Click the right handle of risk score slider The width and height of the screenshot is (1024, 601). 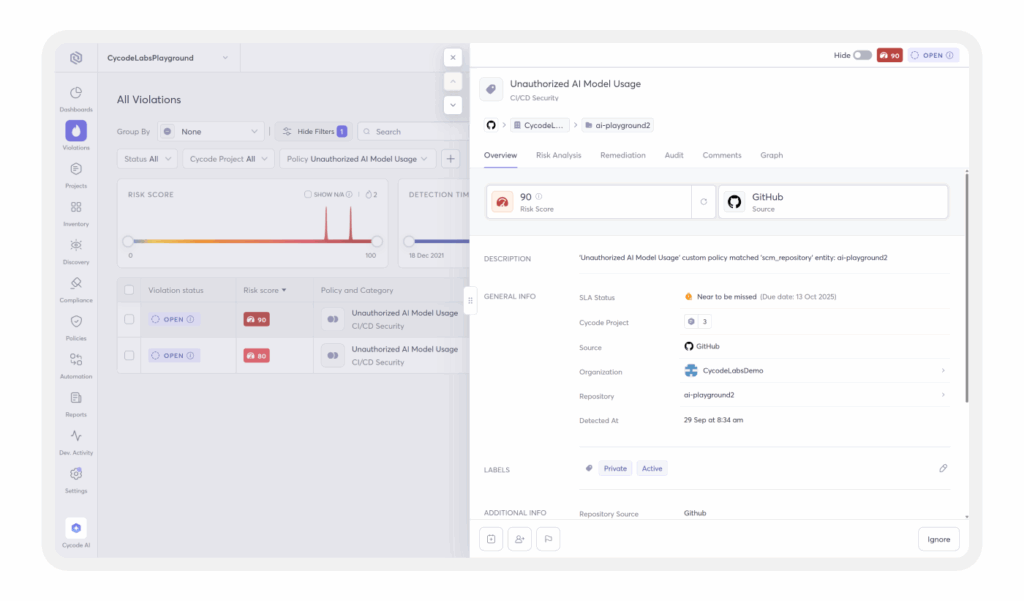coord(377,241)
